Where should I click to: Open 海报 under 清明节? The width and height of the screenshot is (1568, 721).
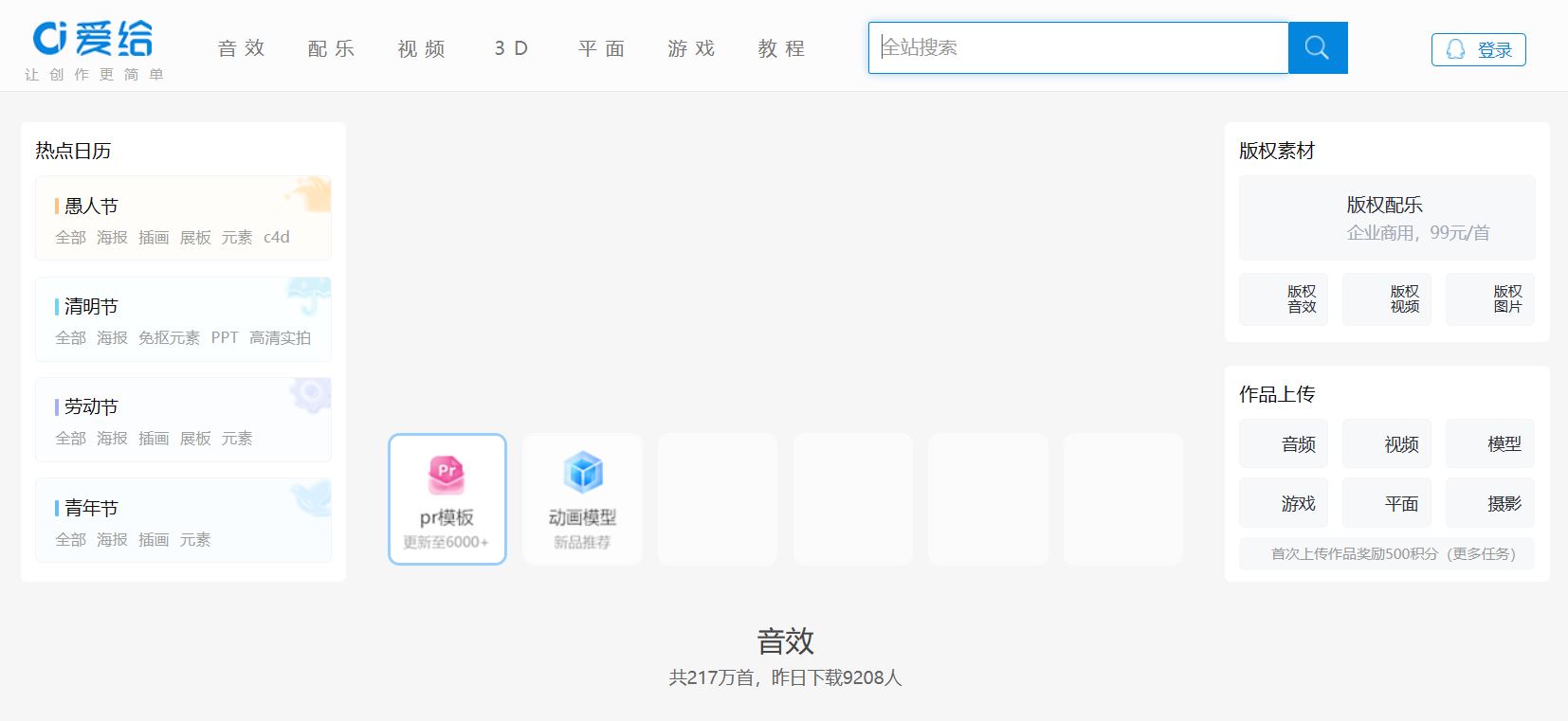(112, 337)
